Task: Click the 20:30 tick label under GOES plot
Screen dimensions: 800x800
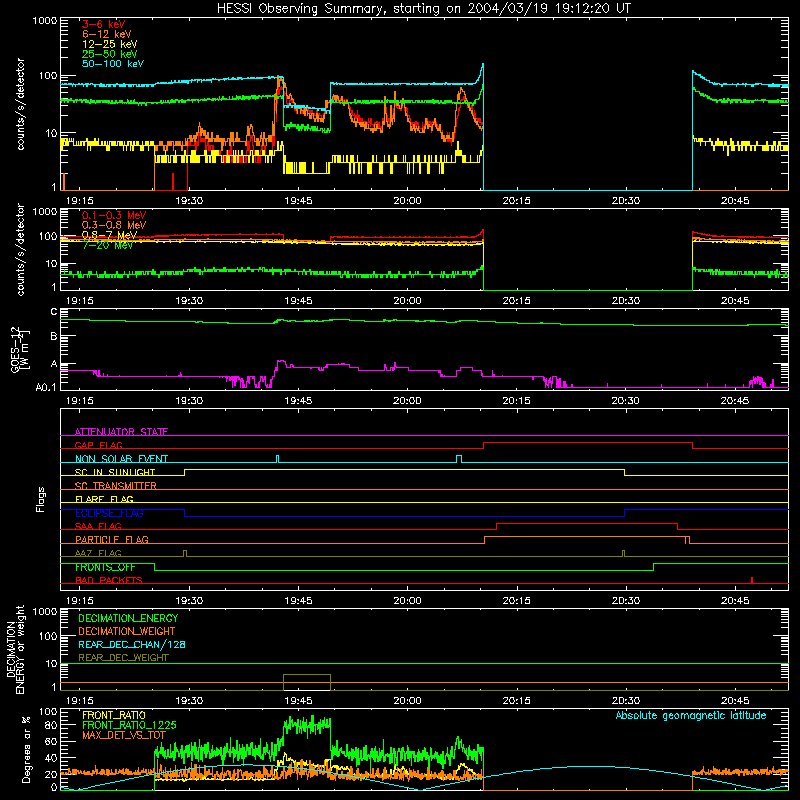Action: coord(626,401)
